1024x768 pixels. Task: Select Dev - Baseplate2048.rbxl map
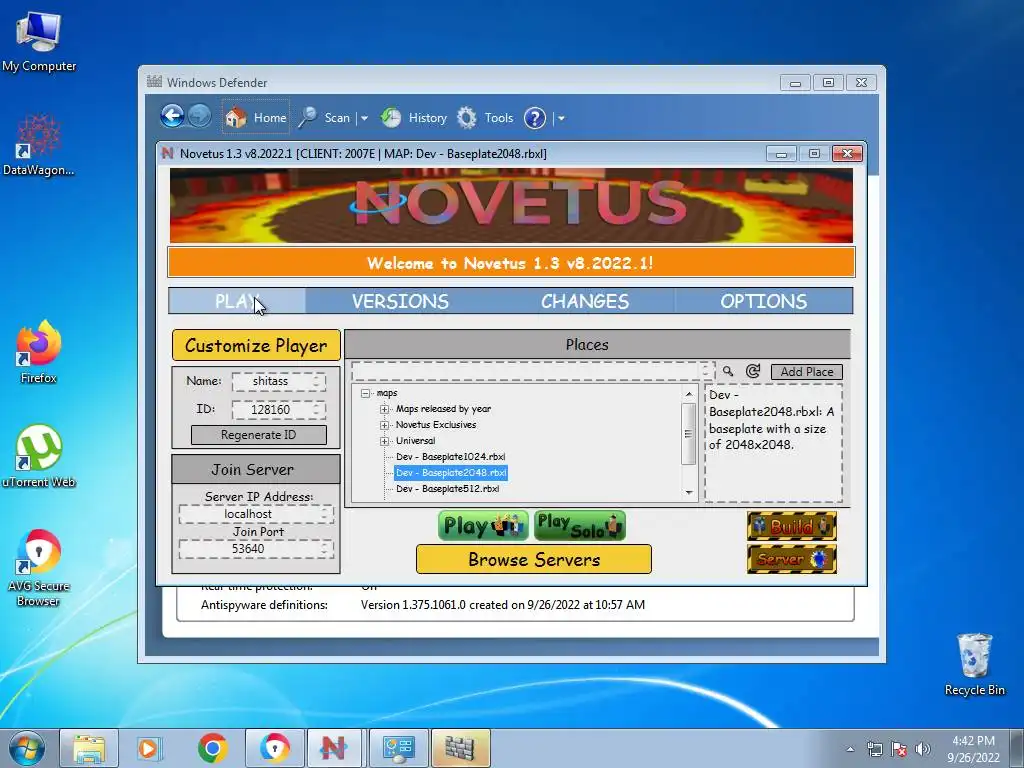tap(451, 473)
